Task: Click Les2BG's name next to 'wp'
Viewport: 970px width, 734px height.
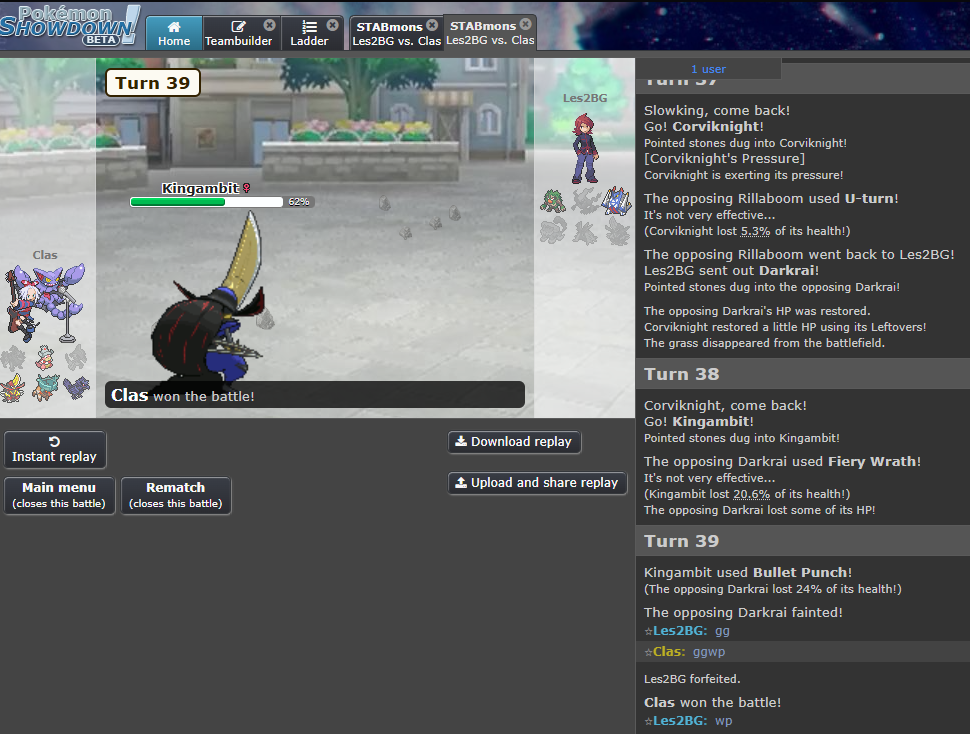Action: coord(680,720)
